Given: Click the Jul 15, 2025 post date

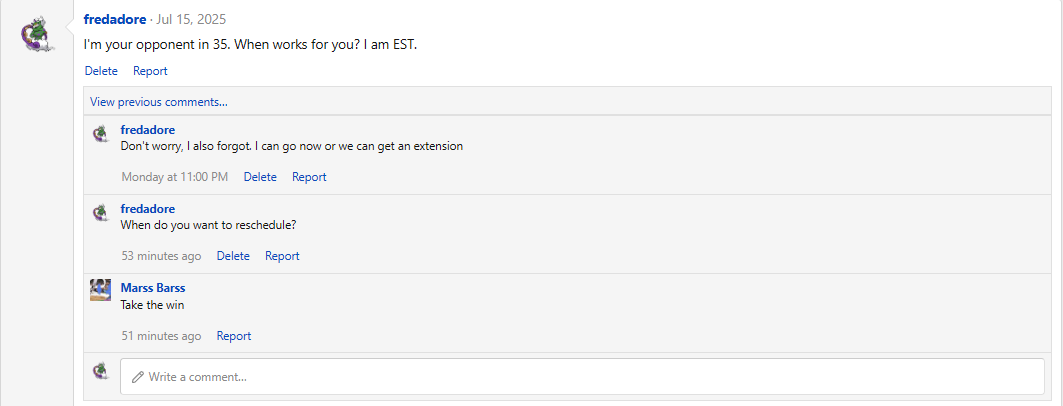Looking at the screenshot, I should point(191,20).
